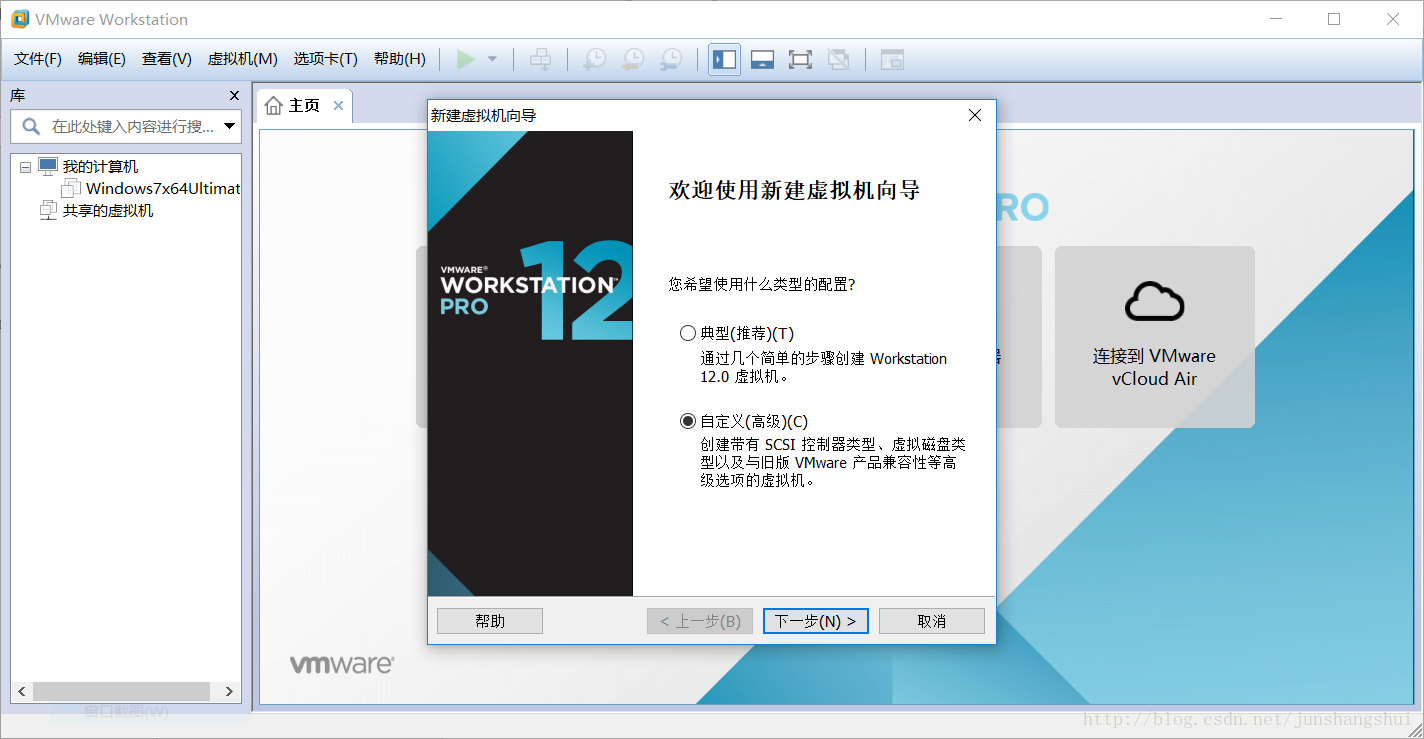Click the 帮助 button in wizard
The height and width of the screenshot is (739, 1424).
[490, 621]
